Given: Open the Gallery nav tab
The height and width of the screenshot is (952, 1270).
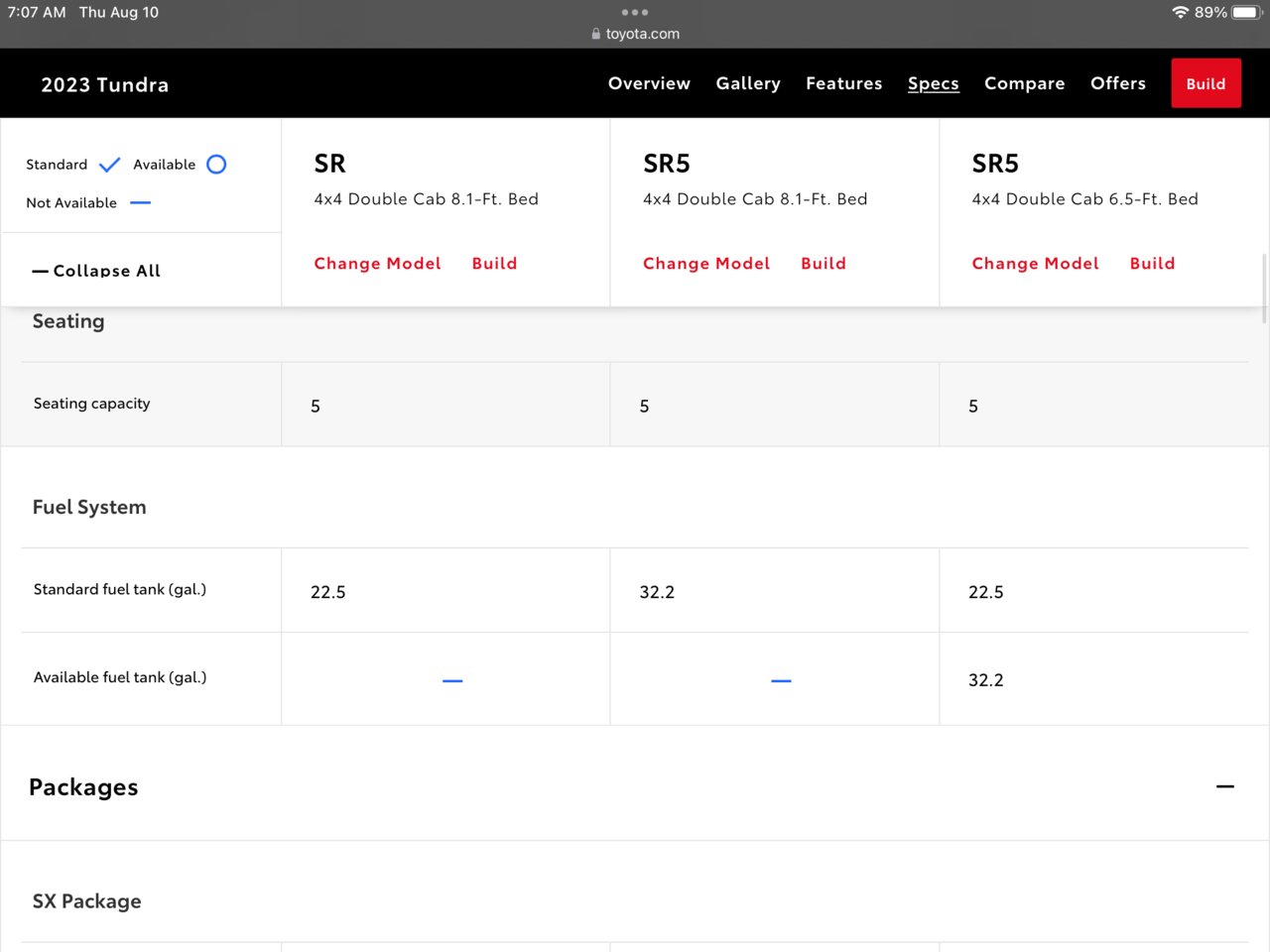Looking at the screenshot, I should click(x=748, y=83).
